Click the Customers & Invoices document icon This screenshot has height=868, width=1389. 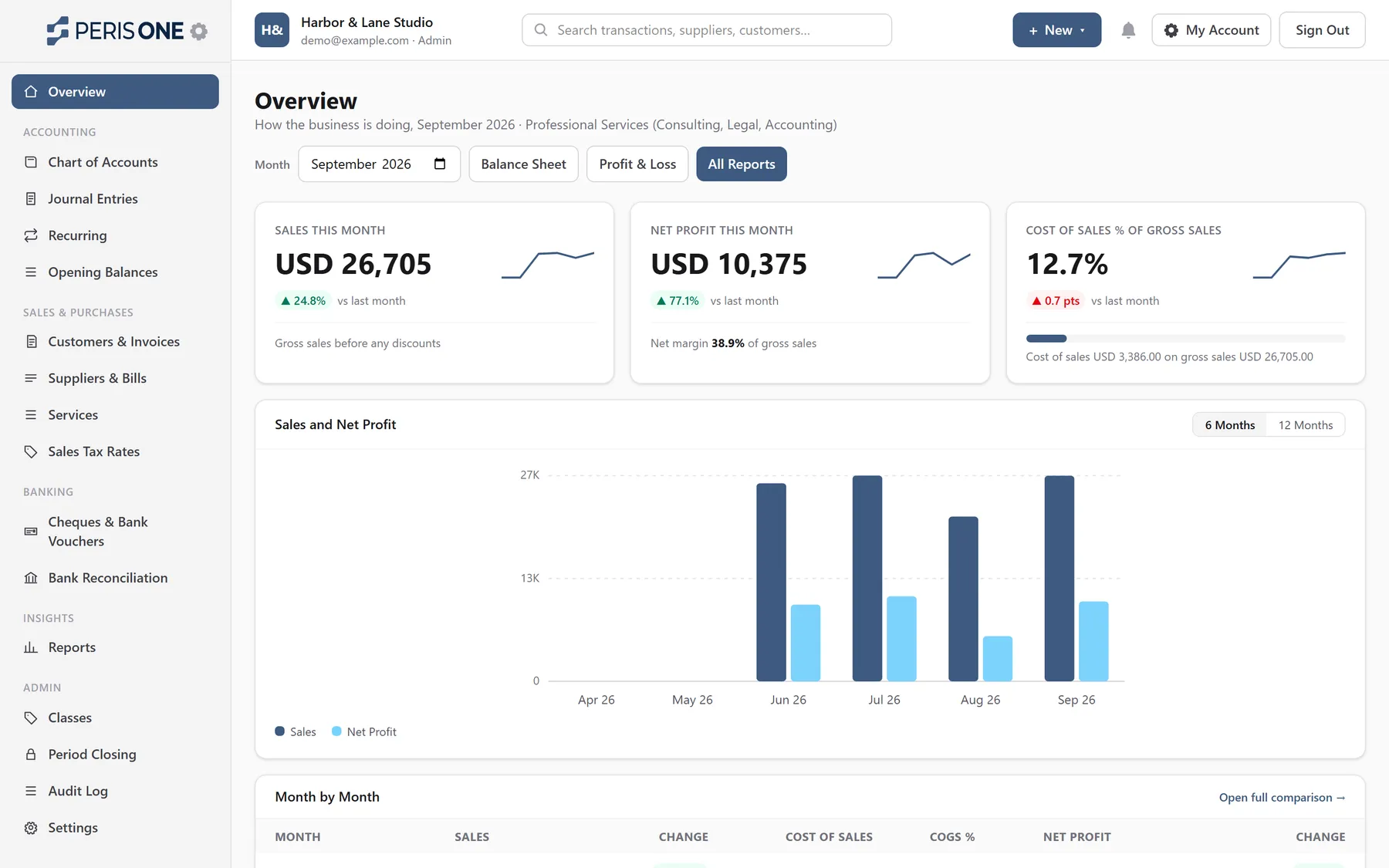coord(31,341)
